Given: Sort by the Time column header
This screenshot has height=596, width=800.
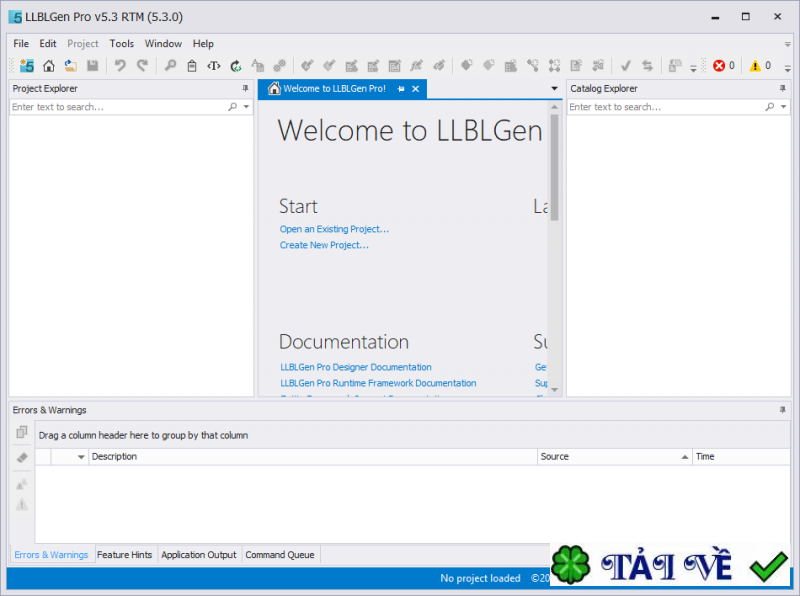Looking at the screenshot, I should point(741,457).
